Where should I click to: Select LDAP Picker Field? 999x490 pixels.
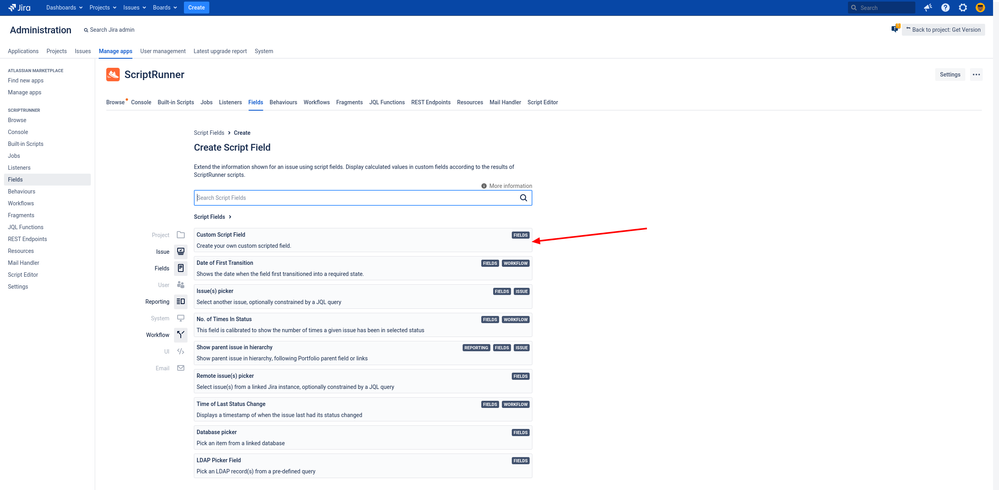pyautogui.click(x=363, y=465)
